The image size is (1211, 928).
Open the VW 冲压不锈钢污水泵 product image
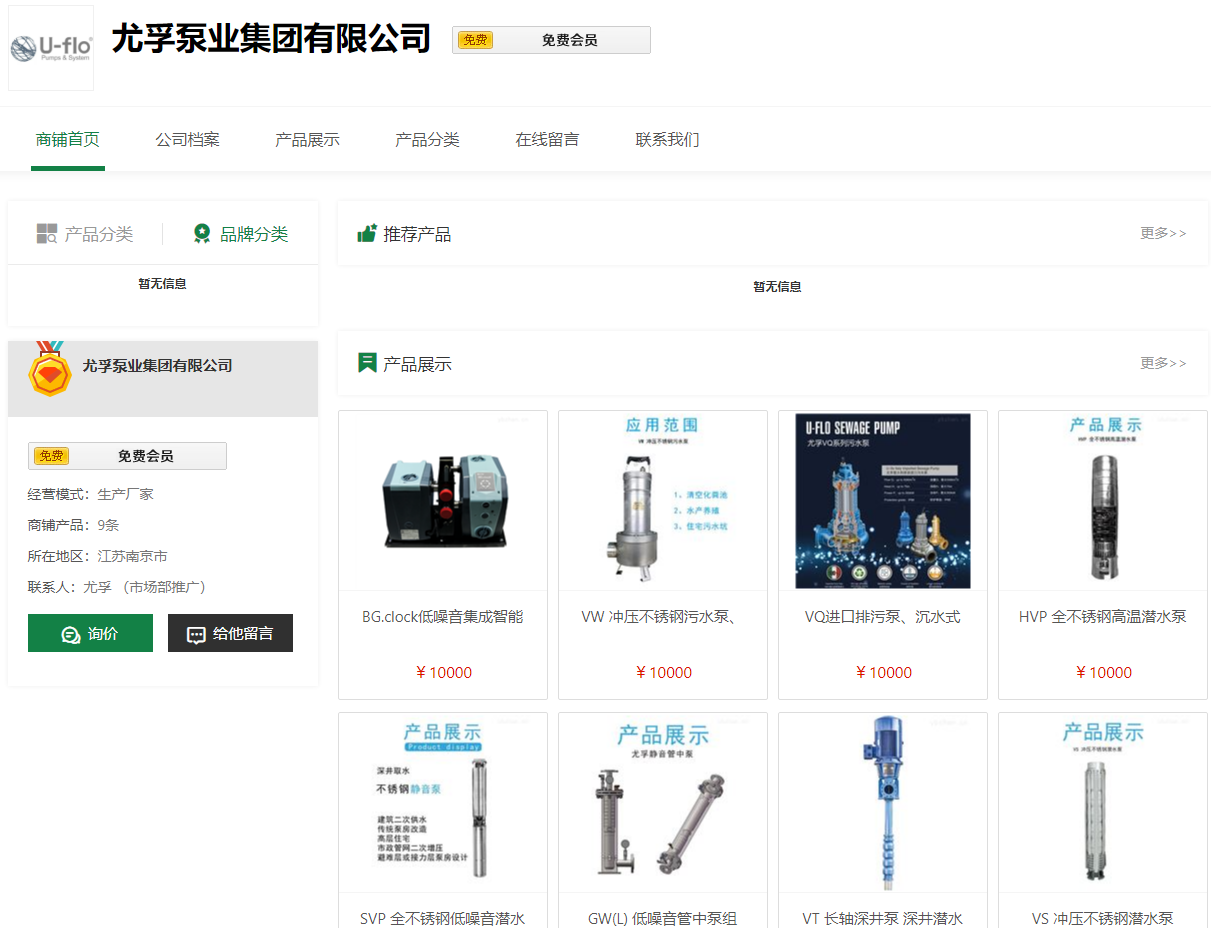tap(663, 500)
